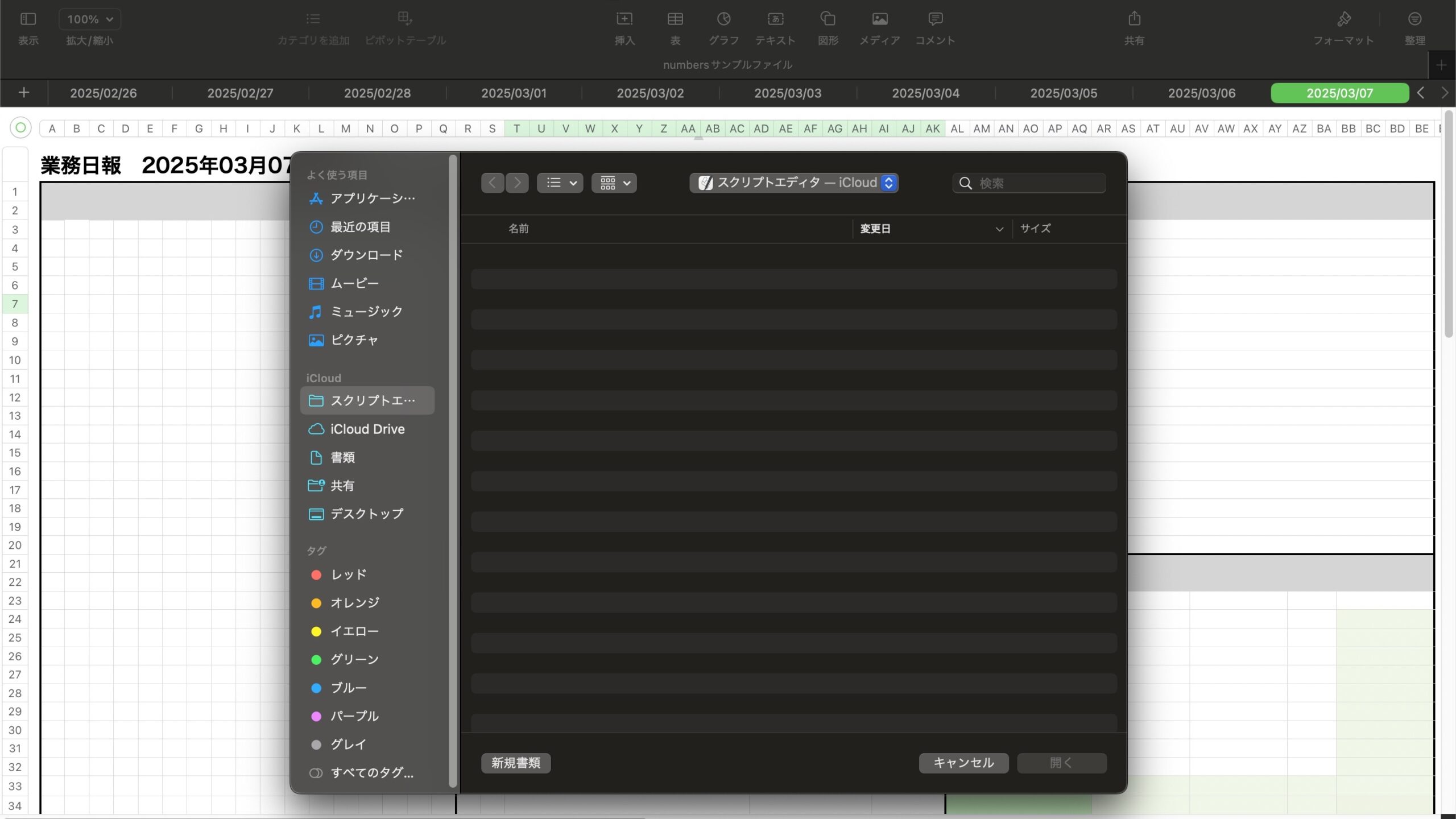Screen dimensions: 1456x819
Task: Select the active 2025/03/07 sheet tab
Action: [1339, 93]
